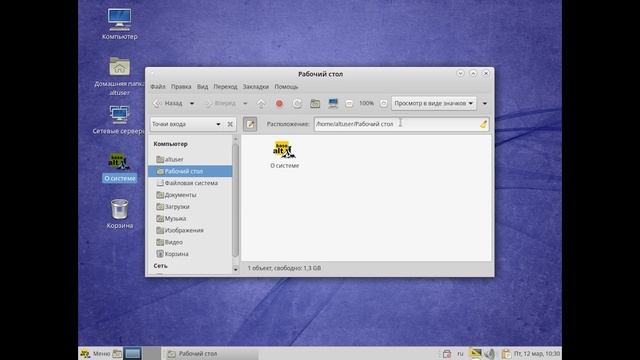The image size is (640, 360).
Task: Click the volume tray icon
Action: pos(490,353)
